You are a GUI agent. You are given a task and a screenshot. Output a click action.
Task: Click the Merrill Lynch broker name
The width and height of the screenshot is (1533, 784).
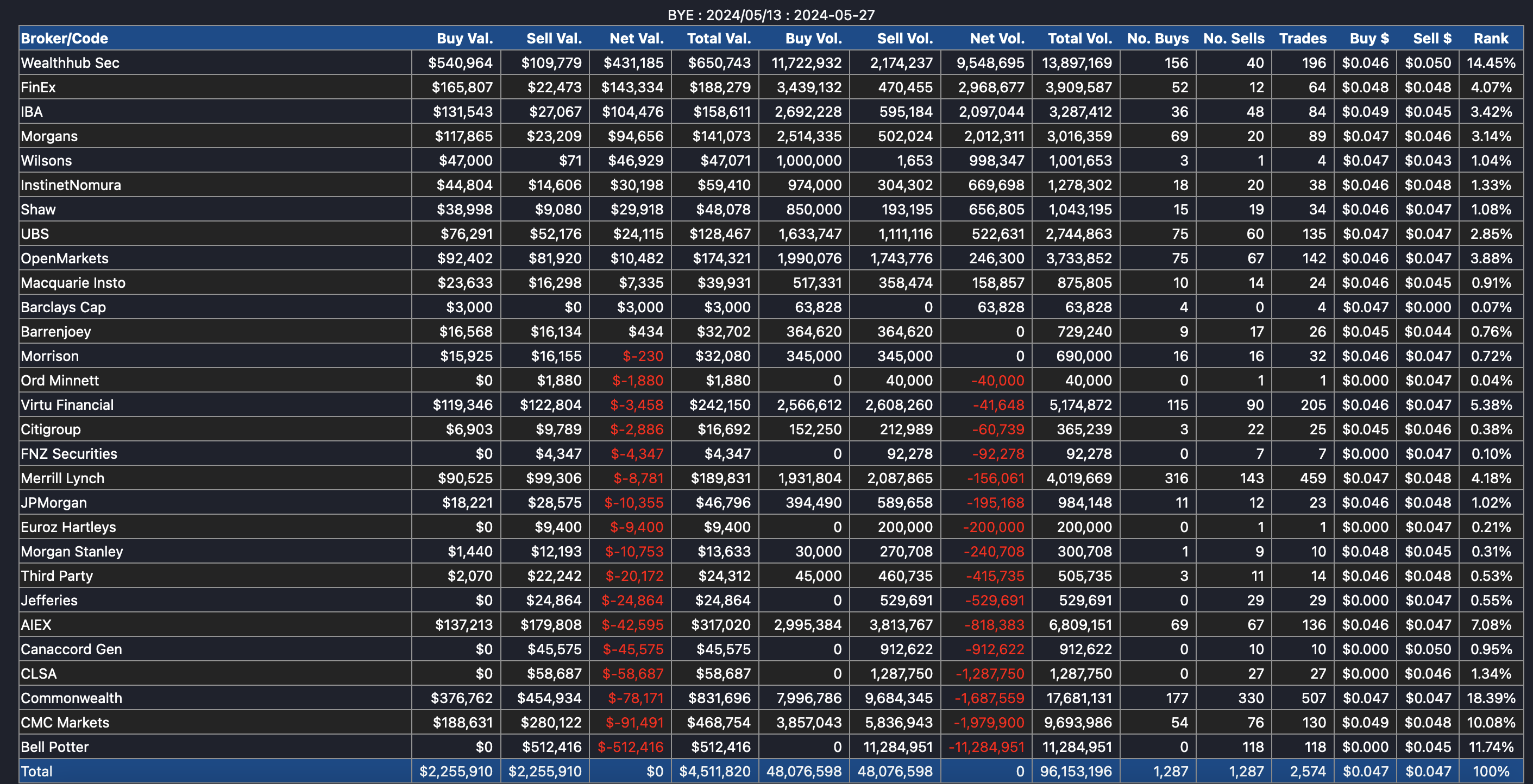tap(62, 478)
